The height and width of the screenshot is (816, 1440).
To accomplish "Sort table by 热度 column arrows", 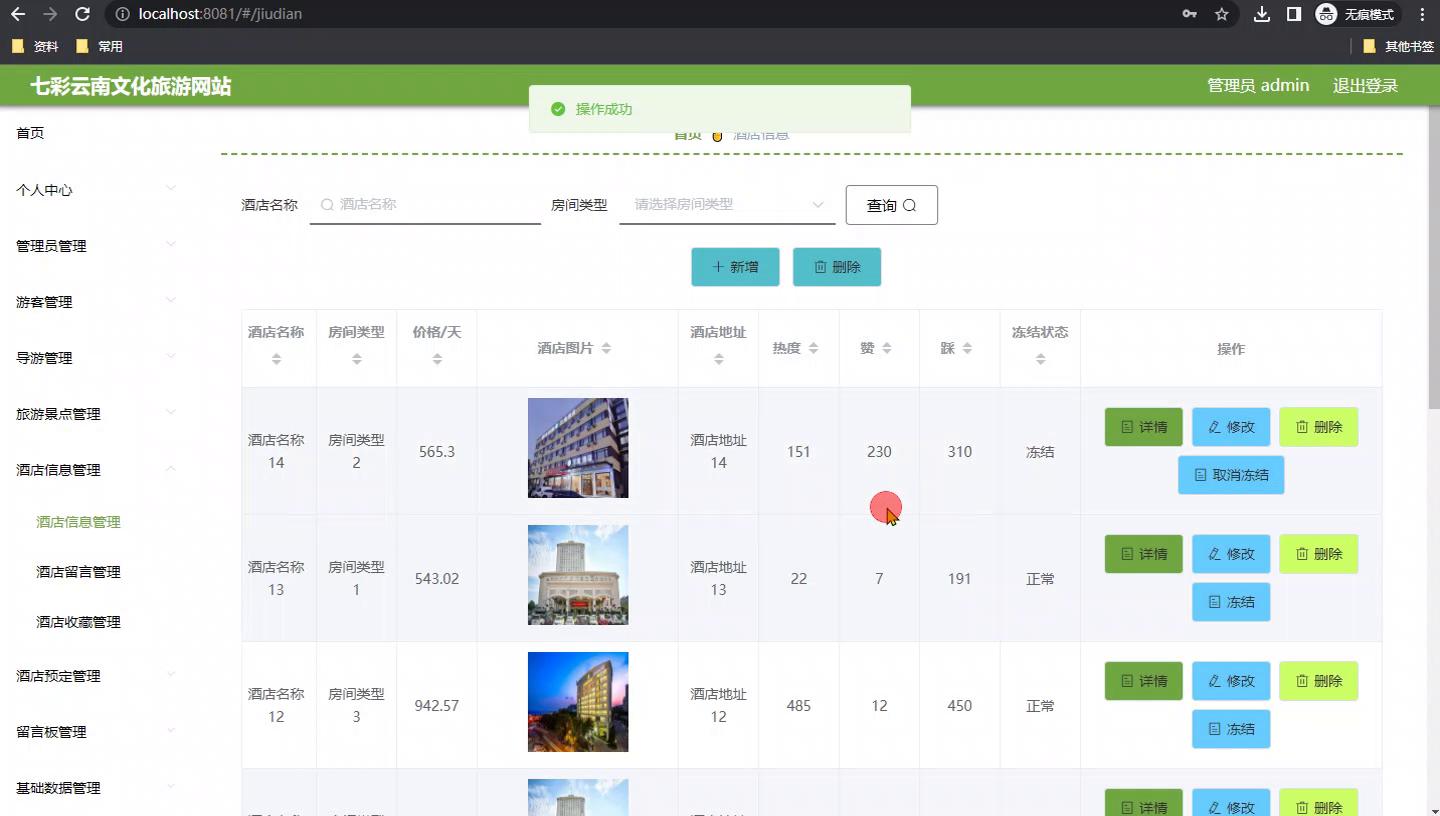I will (814, 348).
